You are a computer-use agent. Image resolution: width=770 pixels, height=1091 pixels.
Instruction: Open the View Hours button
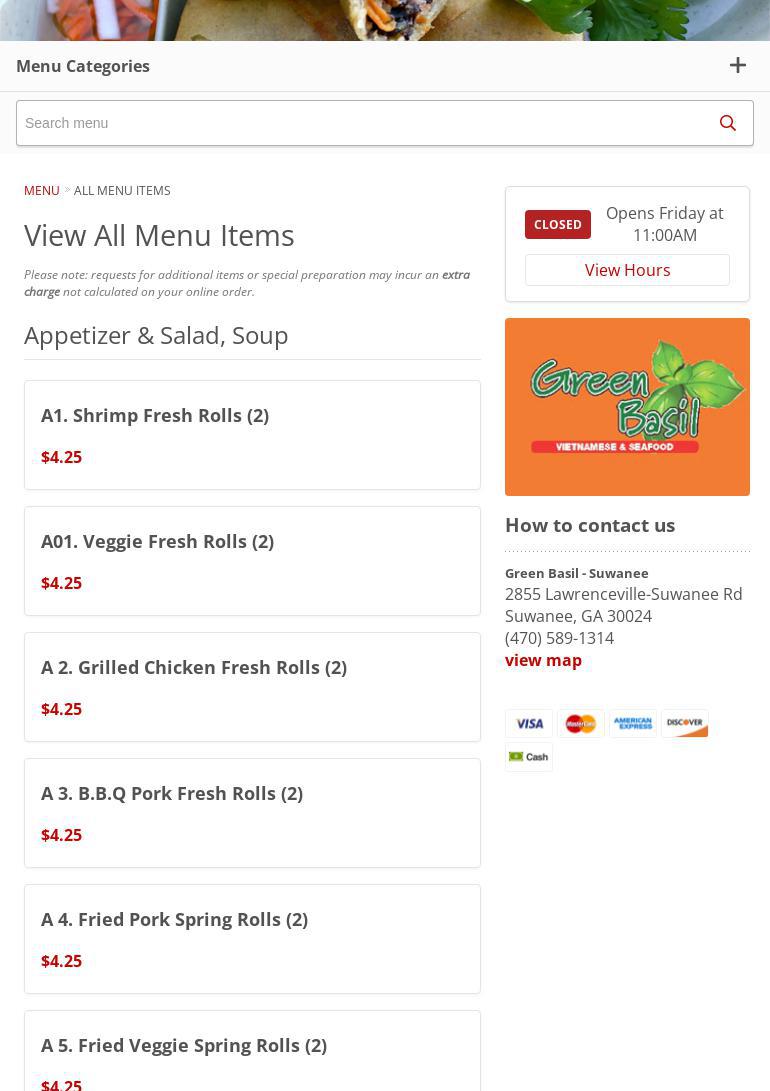point(627,270)
